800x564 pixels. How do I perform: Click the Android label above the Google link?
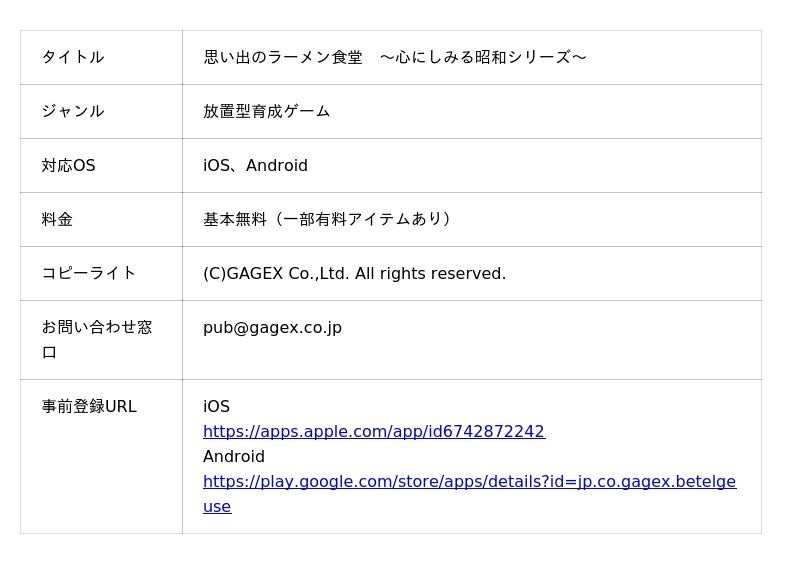click(234, 457)
